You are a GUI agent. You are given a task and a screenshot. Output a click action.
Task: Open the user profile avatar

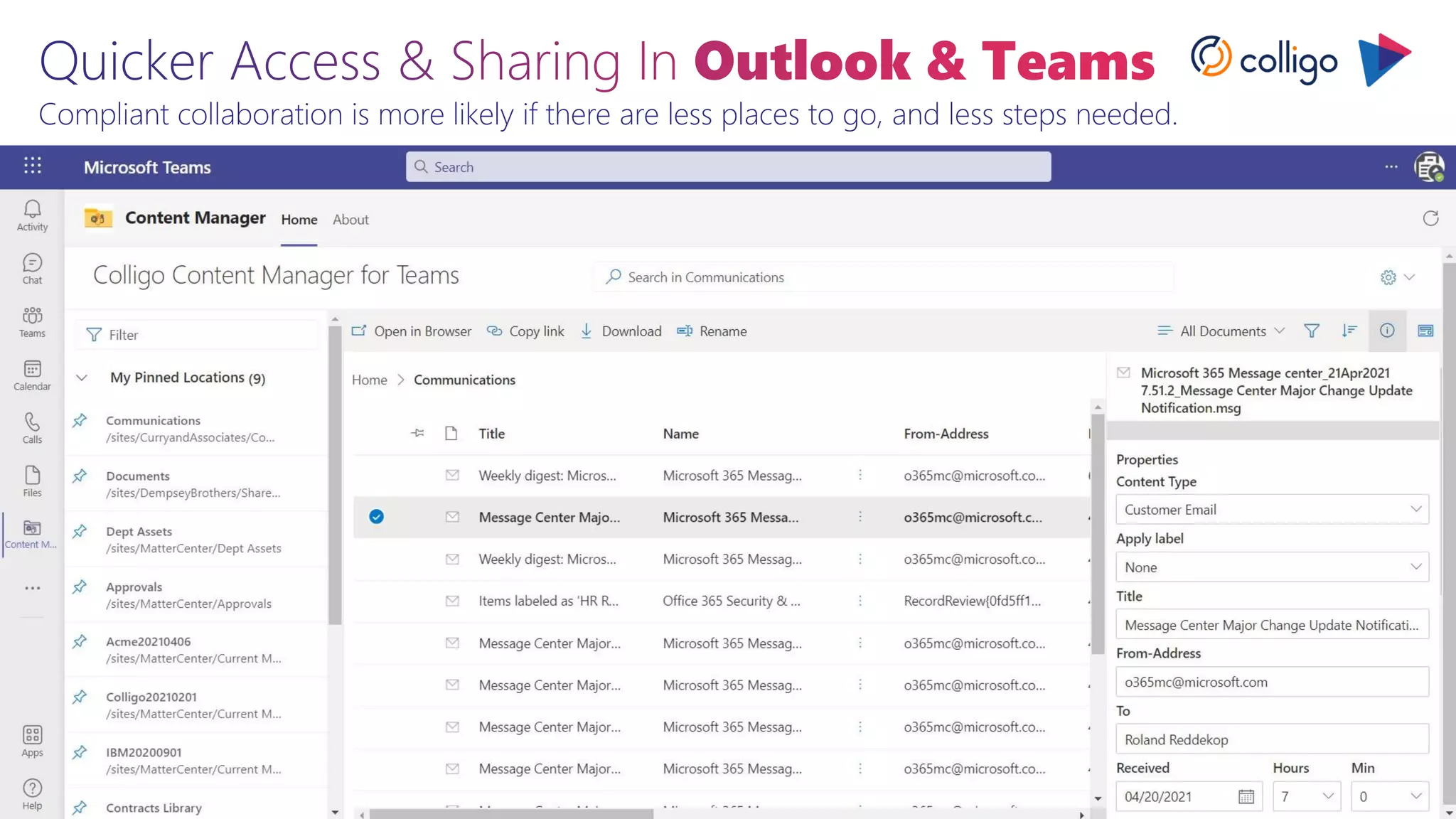[x=1429, y=167]
